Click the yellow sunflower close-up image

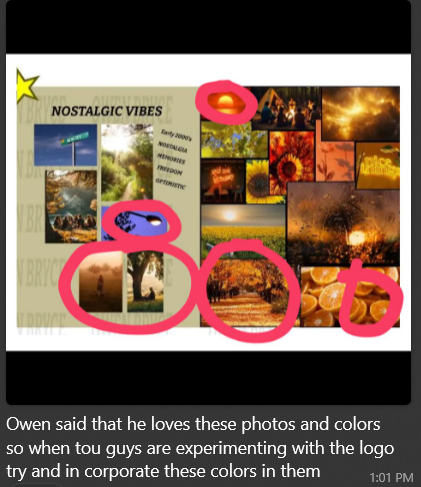tap(258, 181)
